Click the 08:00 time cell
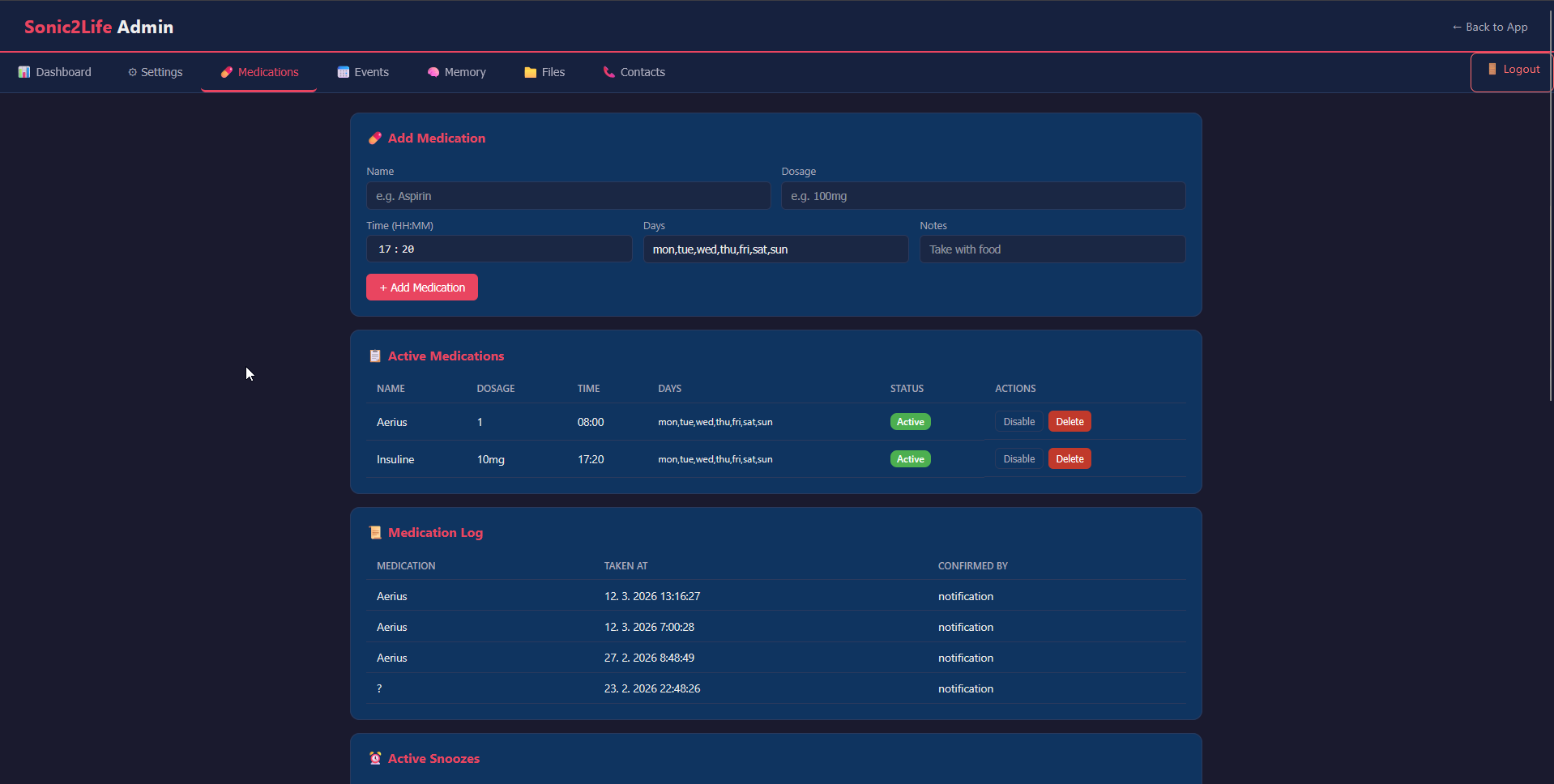Image resolution: width=1554 pixels, height=784 pixels. coord(591,422)
